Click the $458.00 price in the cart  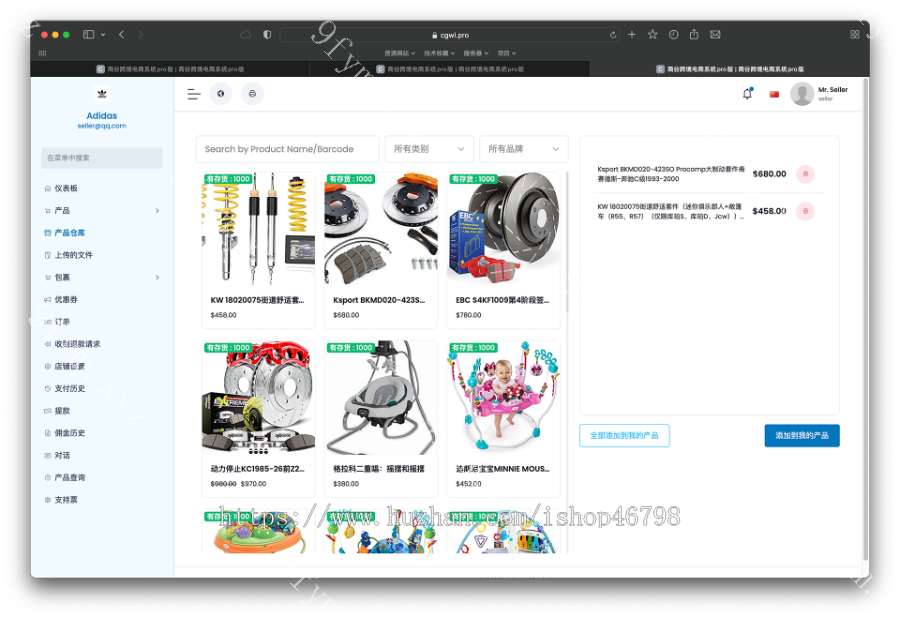pos(769,211)
